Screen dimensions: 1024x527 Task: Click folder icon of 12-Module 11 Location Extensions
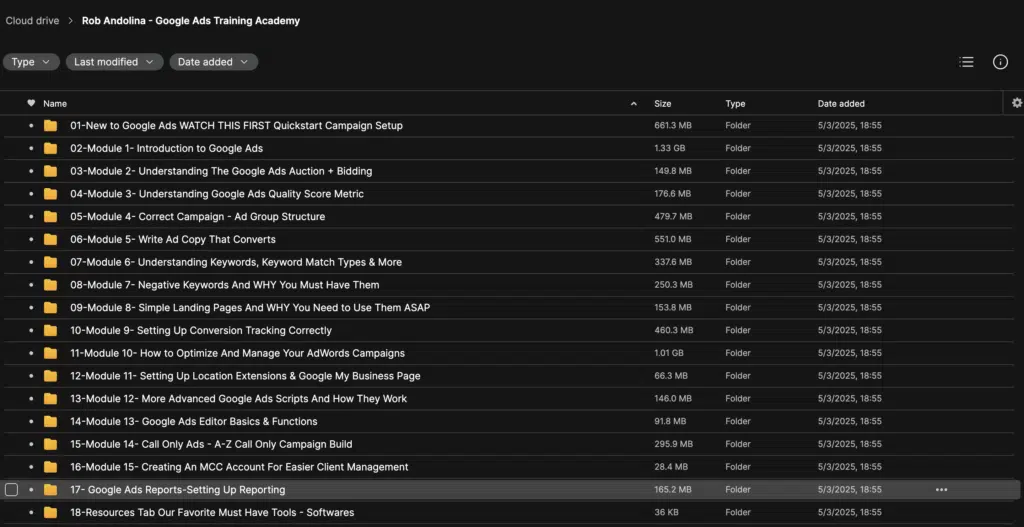(x=50, y=376)
